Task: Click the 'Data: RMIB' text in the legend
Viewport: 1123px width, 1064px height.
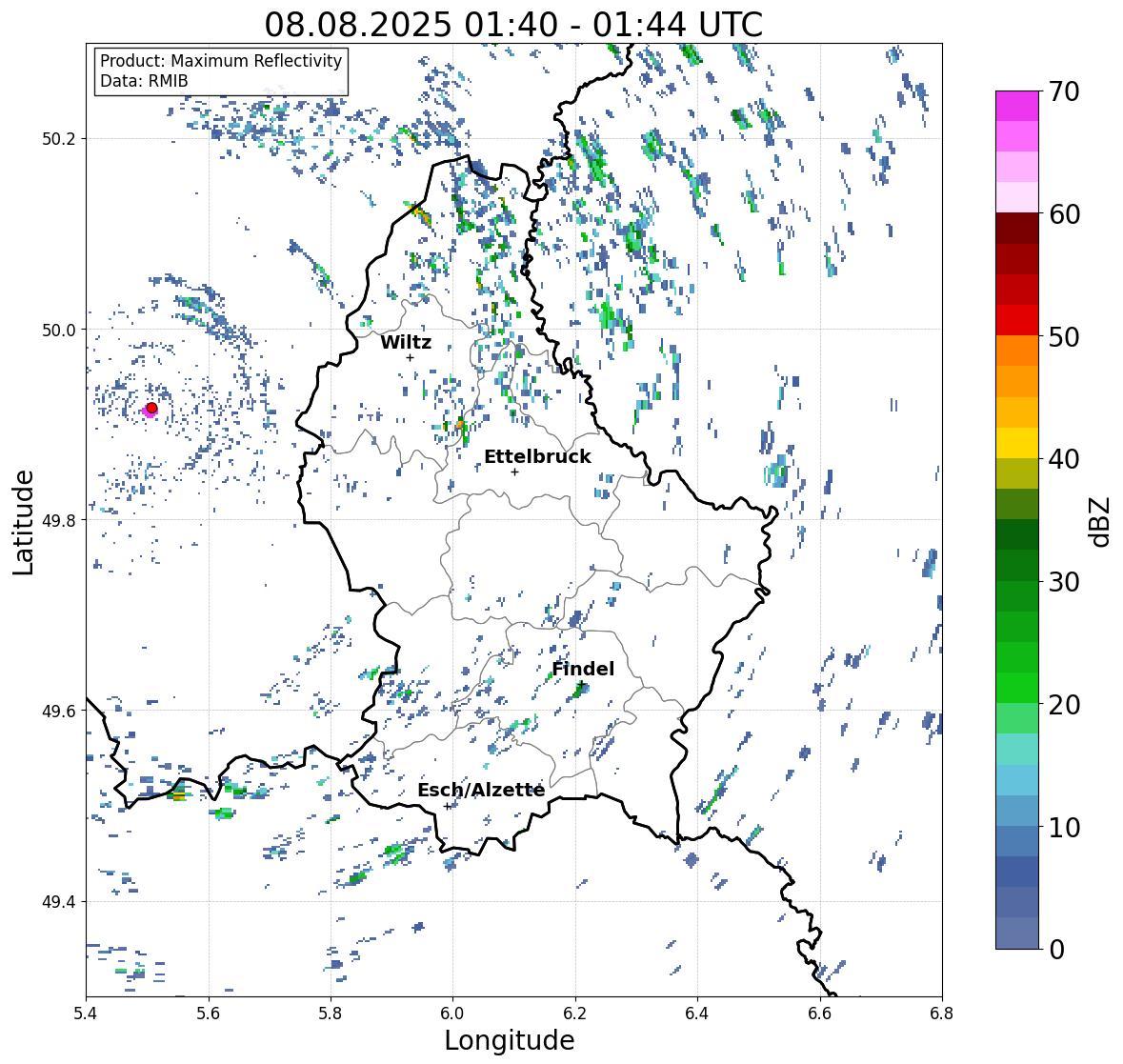Action: pyautogui.click(x=144, y=81)
